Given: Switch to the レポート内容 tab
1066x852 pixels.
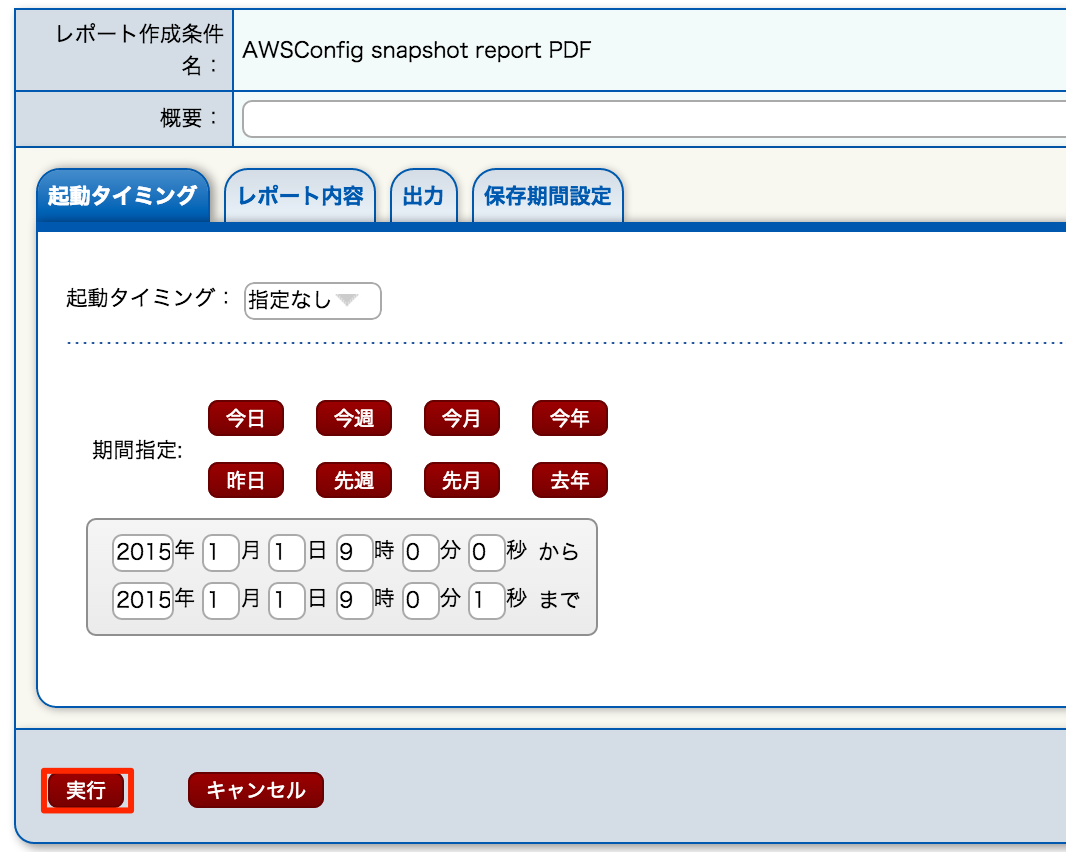Looking at the screenshot, I should 300,196.
